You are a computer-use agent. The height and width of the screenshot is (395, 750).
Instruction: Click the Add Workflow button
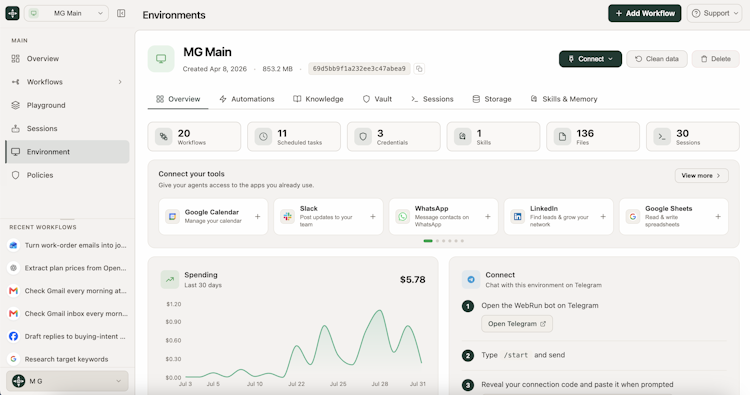tap(644, 13)
